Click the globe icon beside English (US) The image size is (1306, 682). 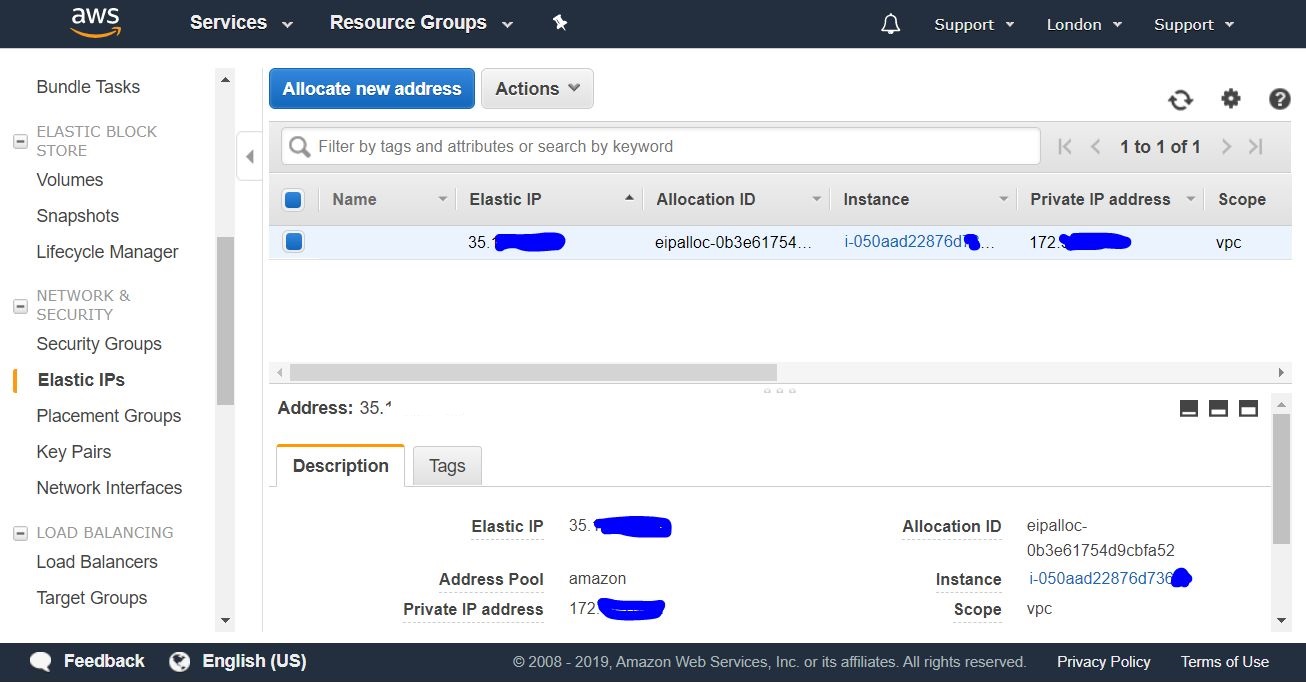(x=179, y=660)
